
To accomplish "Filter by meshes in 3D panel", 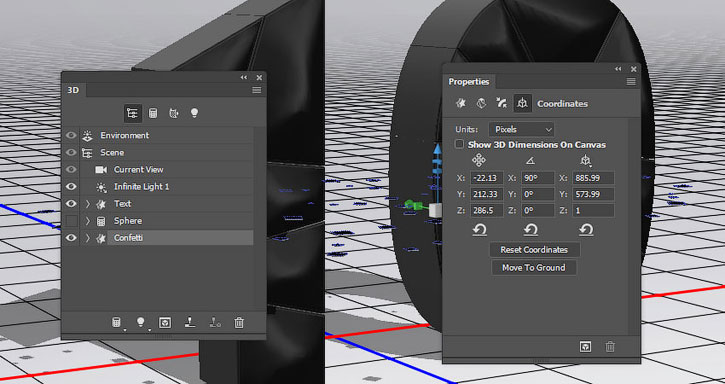I will [x=153, y=113].
